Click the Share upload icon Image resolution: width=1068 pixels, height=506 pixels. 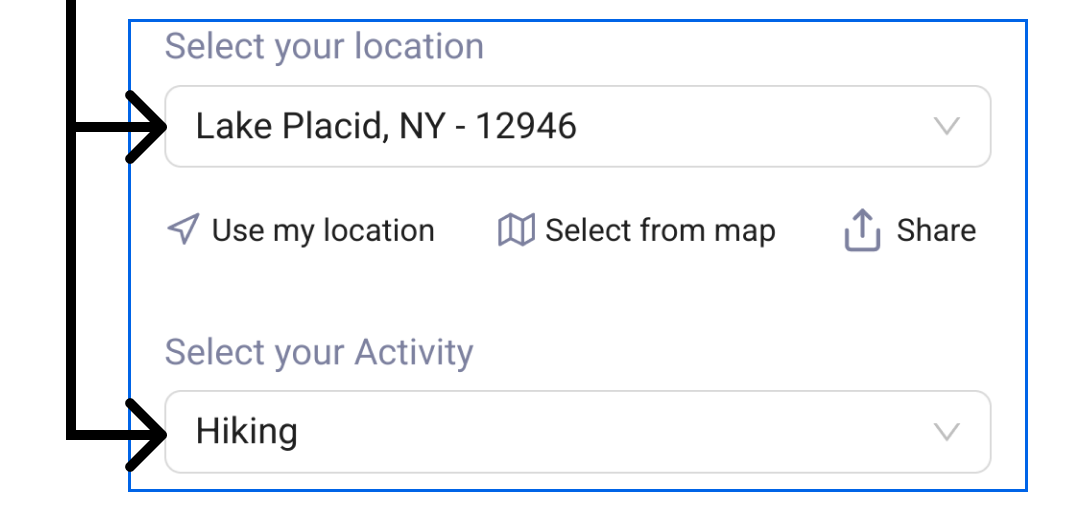click(x=862, y=231)
